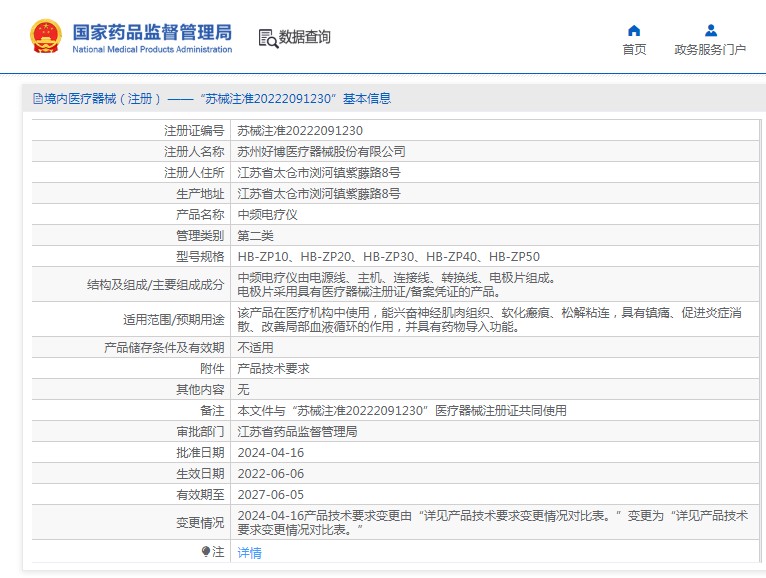Click approval department 江苏省药品监督管理局
This screenshot has height=578, width=766.
point(297,432)
